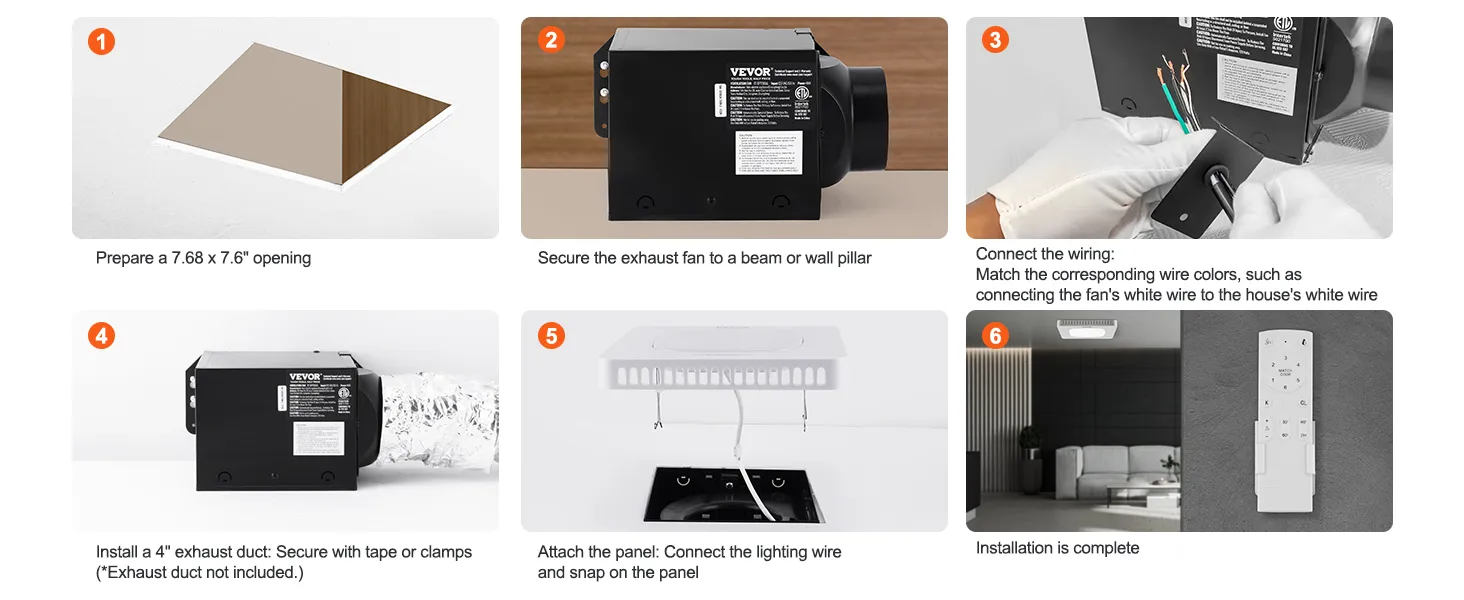Screen dimensions: 1464x600
Task: Click the VEVOR logo on step 4 fan
Action: tap(305, 378)
